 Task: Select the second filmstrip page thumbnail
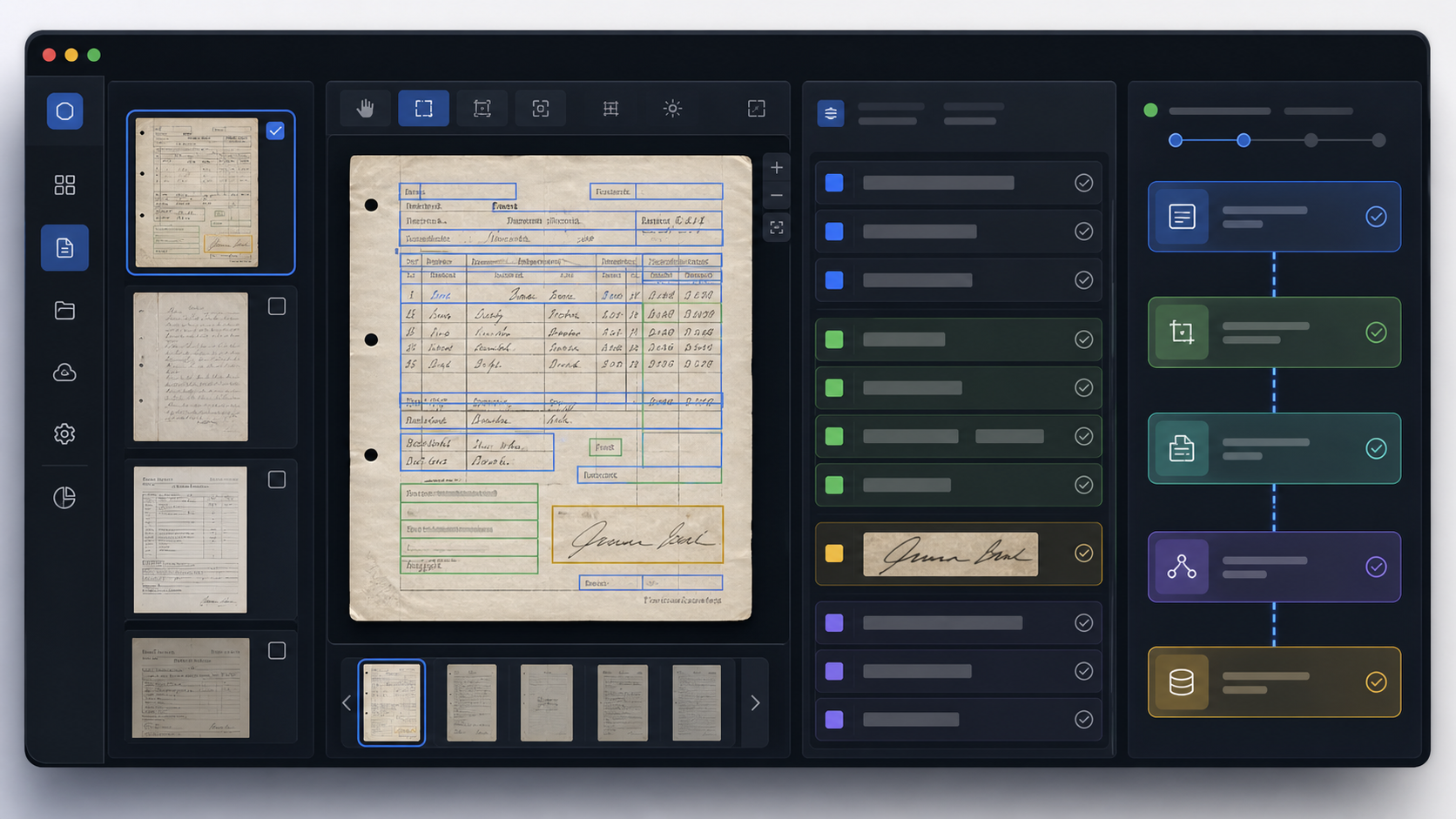[472, 702]
